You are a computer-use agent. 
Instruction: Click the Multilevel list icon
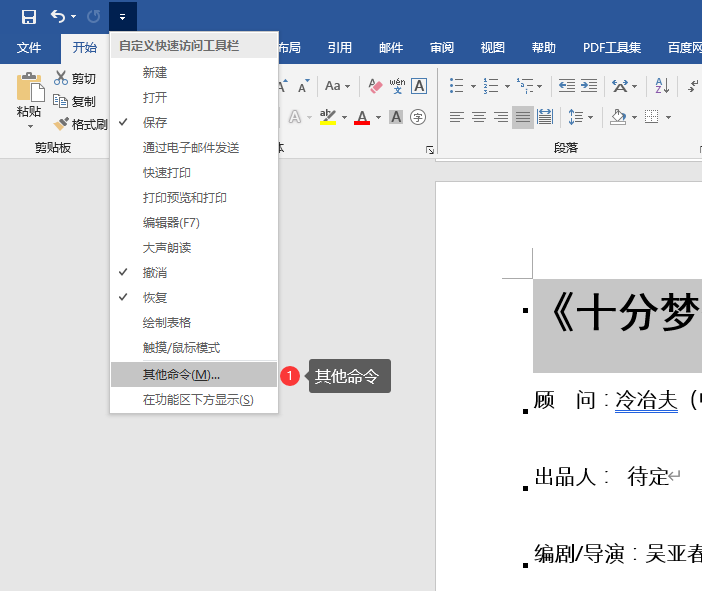(525, 85)
